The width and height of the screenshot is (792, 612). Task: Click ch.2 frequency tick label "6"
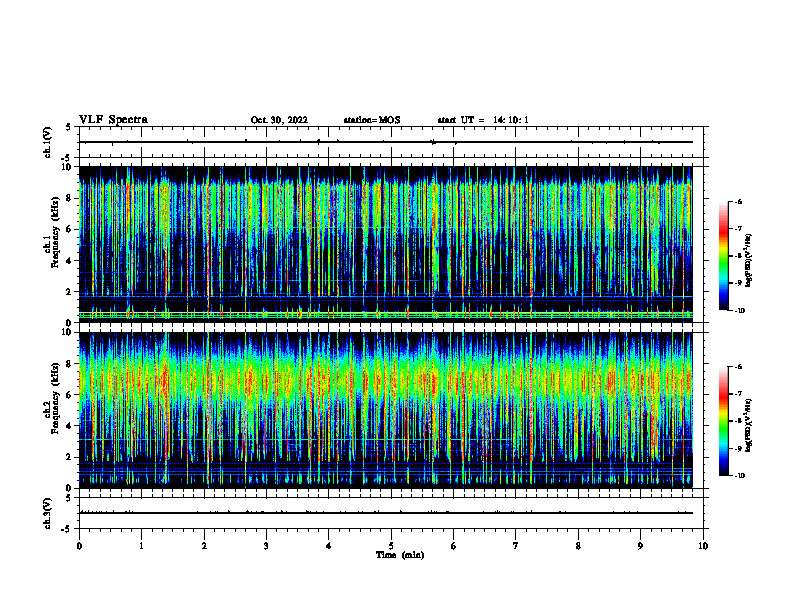click(x=69, y=394)
